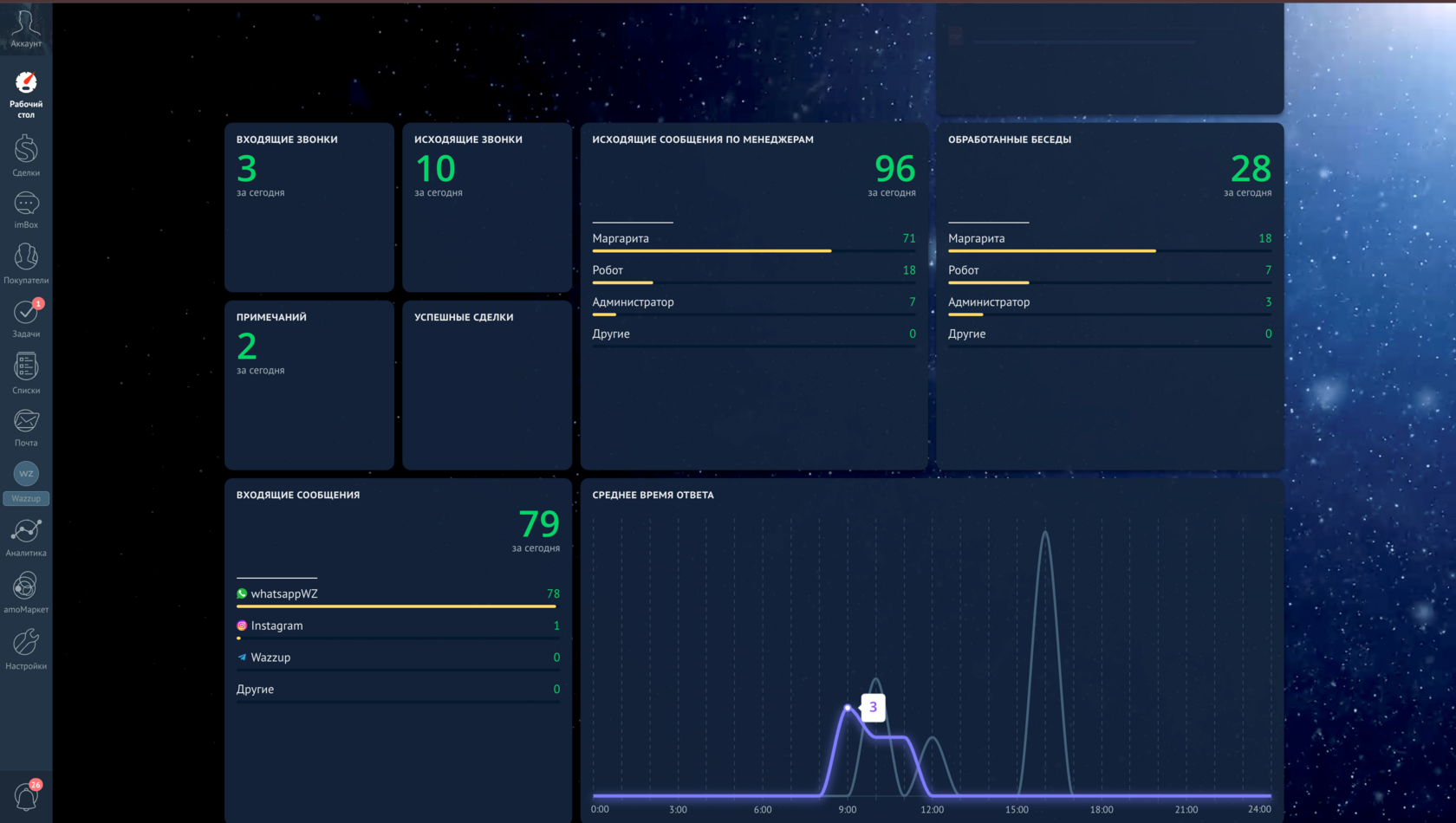Click the 3:00 label on time axis

[678, 810]
